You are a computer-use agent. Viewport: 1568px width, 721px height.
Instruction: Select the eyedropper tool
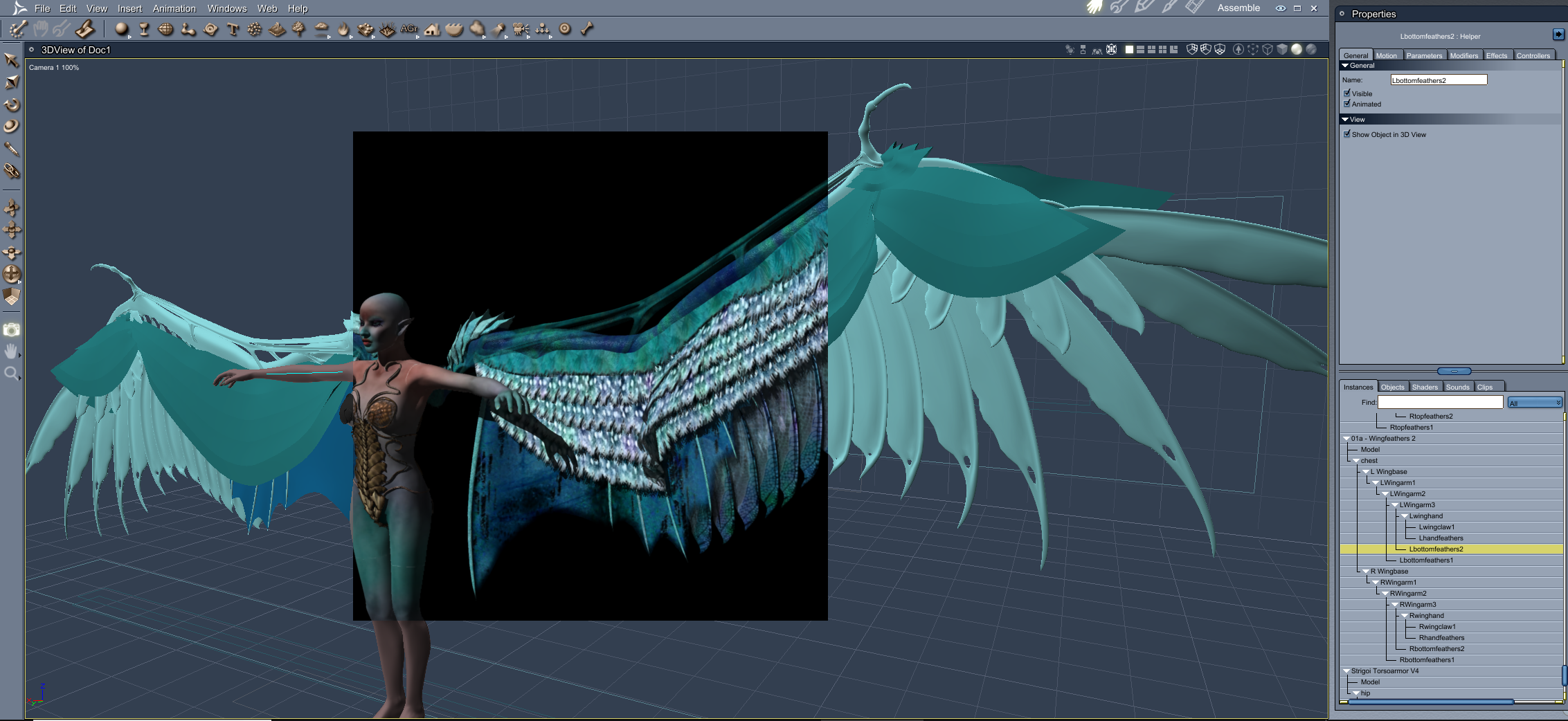pyautogui.click(x=12, y=149)
